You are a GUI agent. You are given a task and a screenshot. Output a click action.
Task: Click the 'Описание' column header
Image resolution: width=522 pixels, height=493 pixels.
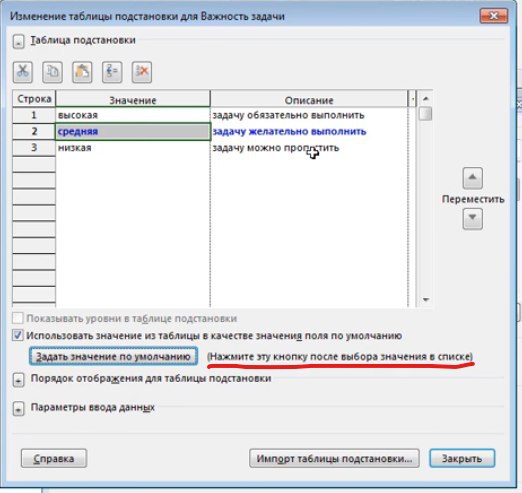(x=309, y=100)
